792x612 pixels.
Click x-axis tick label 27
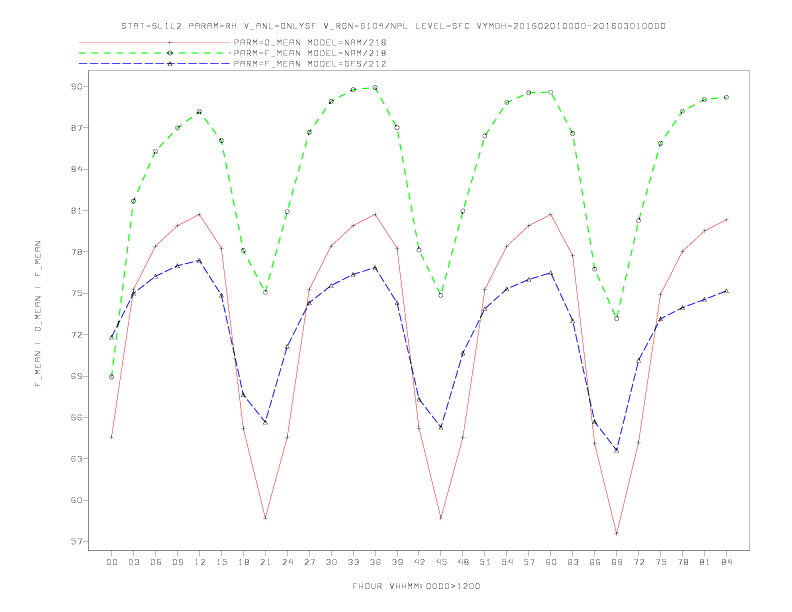[309, 562]
